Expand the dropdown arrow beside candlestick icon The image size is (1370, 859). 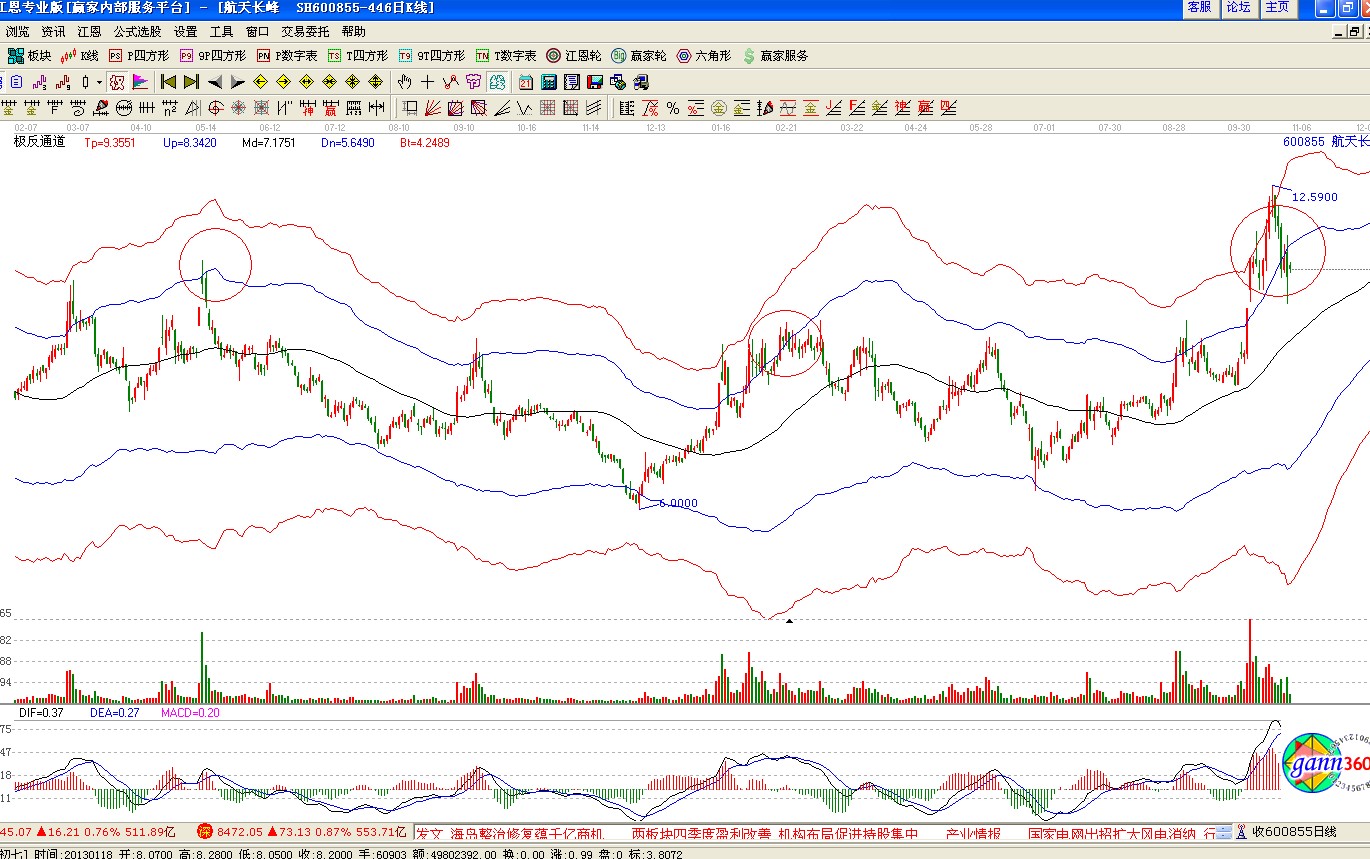pos(99,82)
